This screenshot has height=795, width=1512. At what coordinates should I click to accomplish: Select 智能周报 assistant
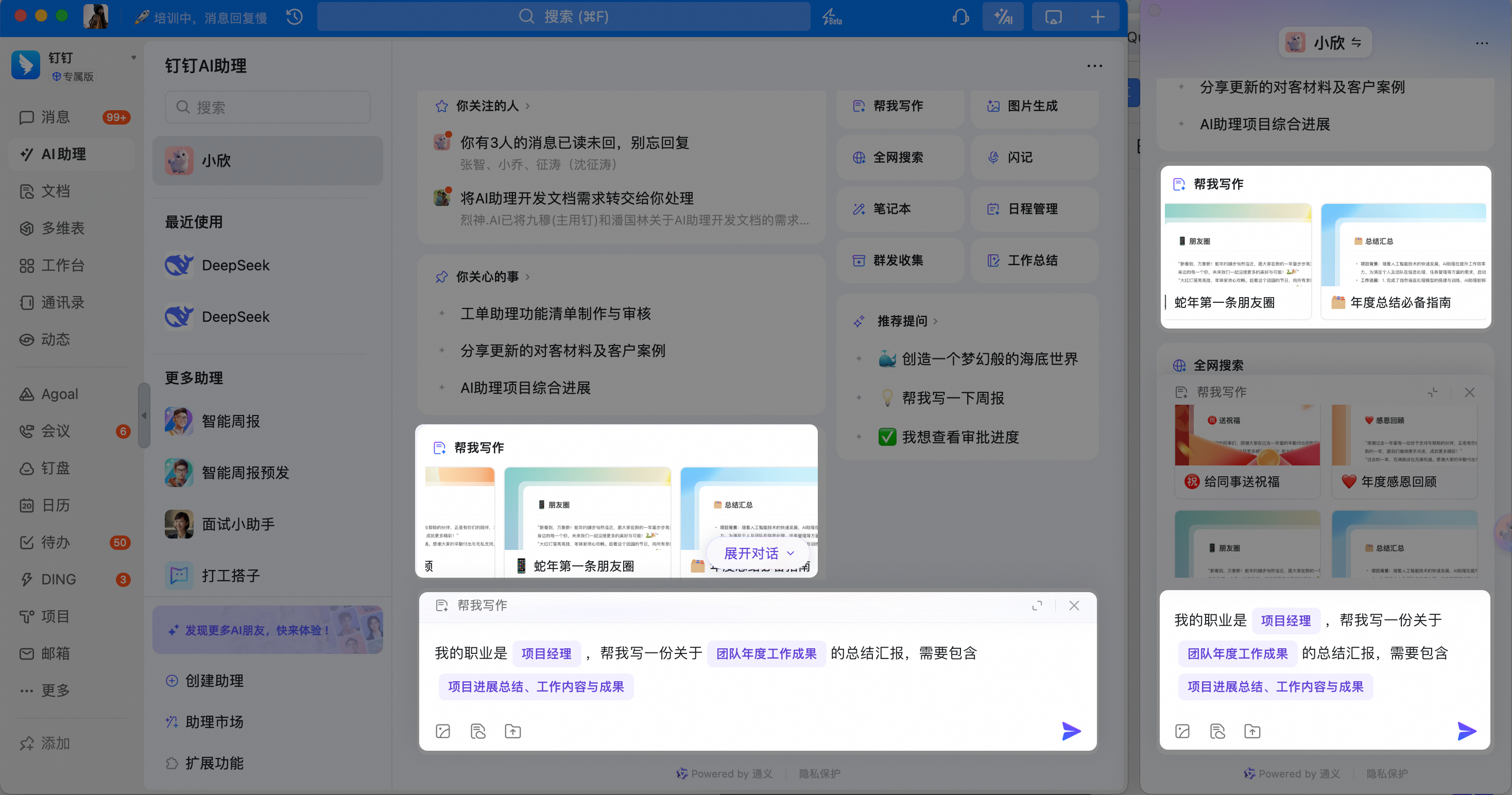point(268,421)
